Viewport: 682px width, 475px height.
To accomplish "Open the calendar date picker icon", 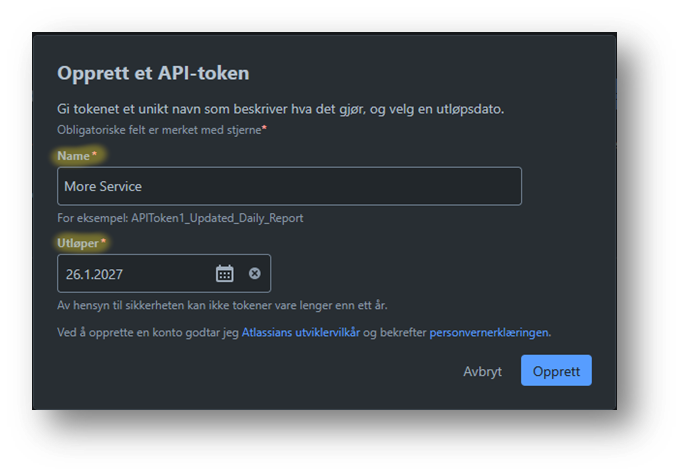I will click(x=225, y=273).
